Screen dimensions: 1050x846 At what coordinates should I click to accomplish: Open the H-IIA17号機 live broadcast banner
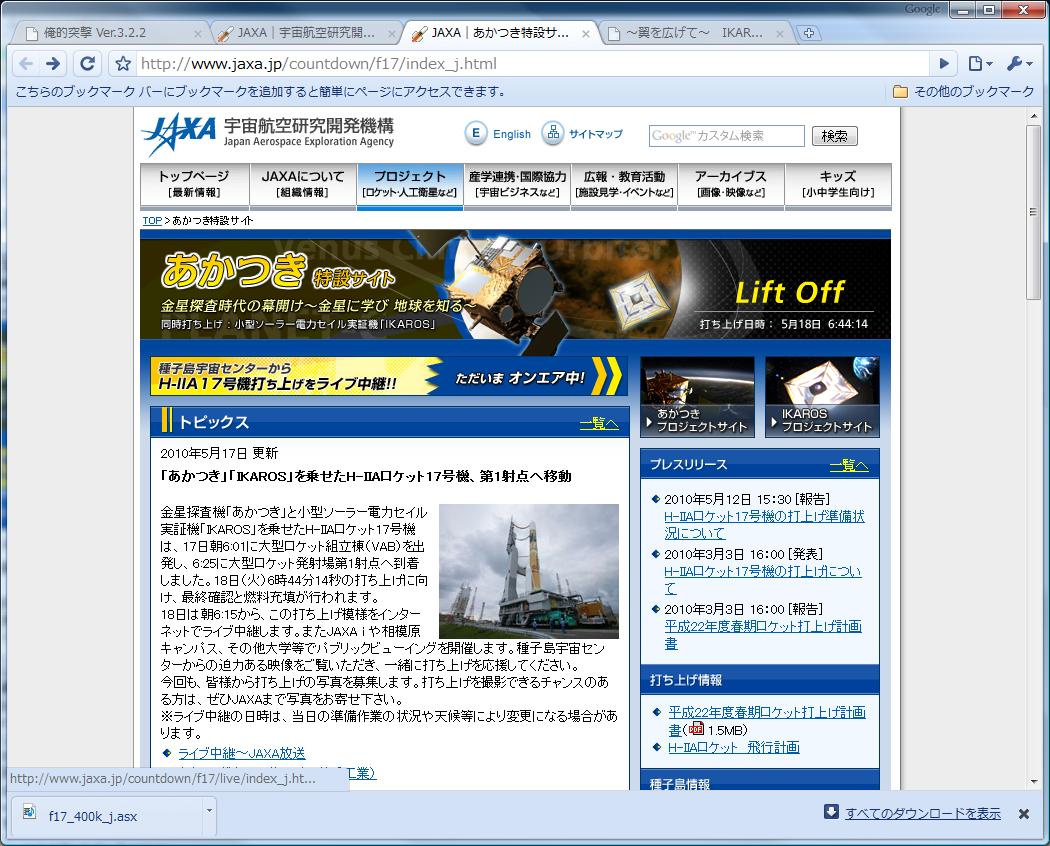(388, 376)
